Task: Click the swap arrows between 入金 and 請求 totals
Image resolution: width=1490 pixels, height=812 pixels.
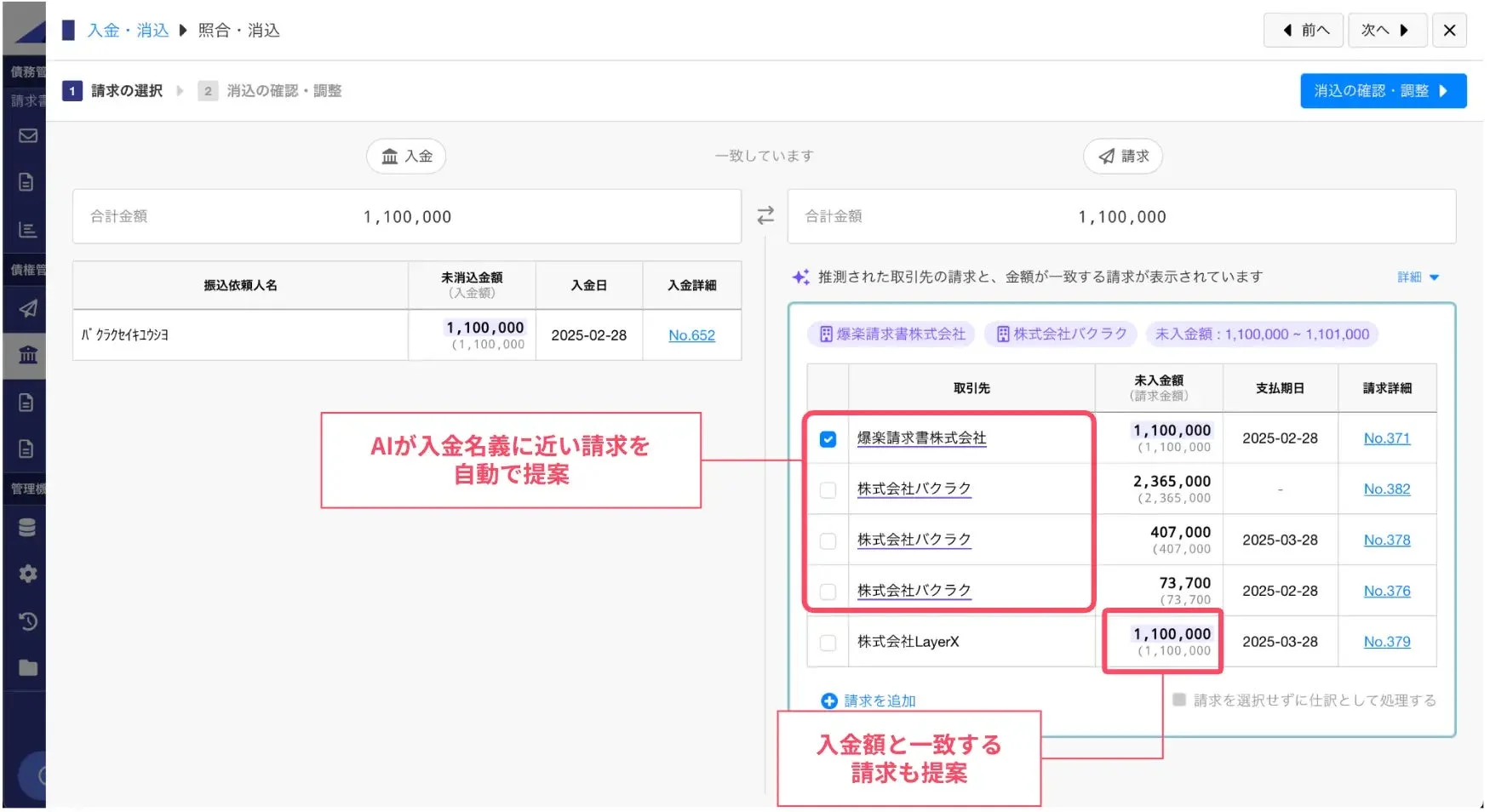Action: 765,215
